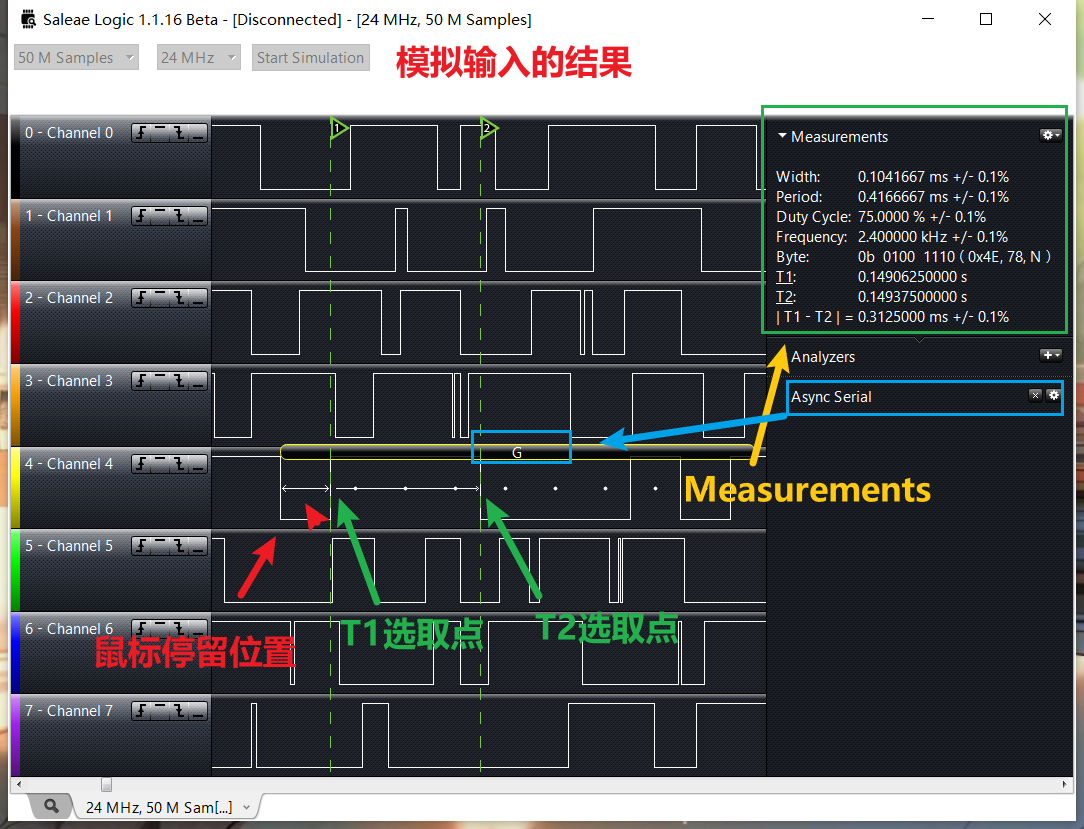Screen dimensions: 1084x829
Task: Open Measurements gear options menu
Action: point(1051,135)
